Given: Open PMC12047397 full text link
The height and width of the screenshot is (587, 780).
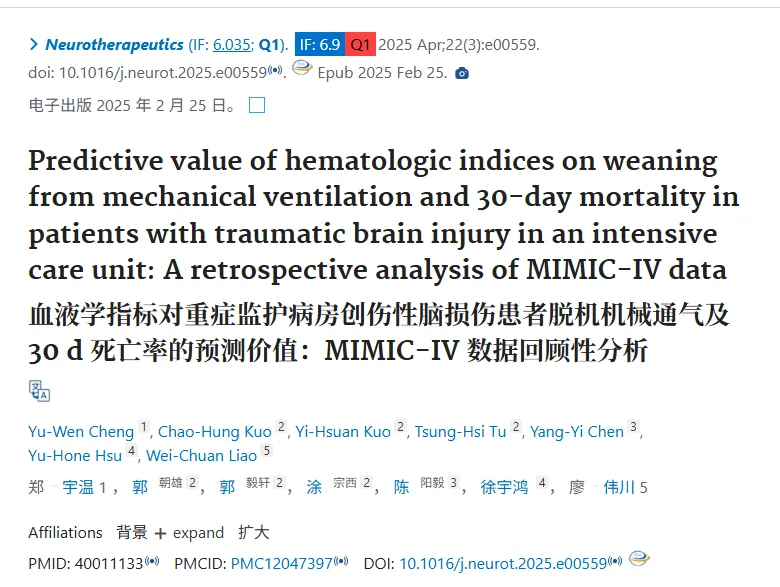Looking at the screenshot, I should click(282, 564).
